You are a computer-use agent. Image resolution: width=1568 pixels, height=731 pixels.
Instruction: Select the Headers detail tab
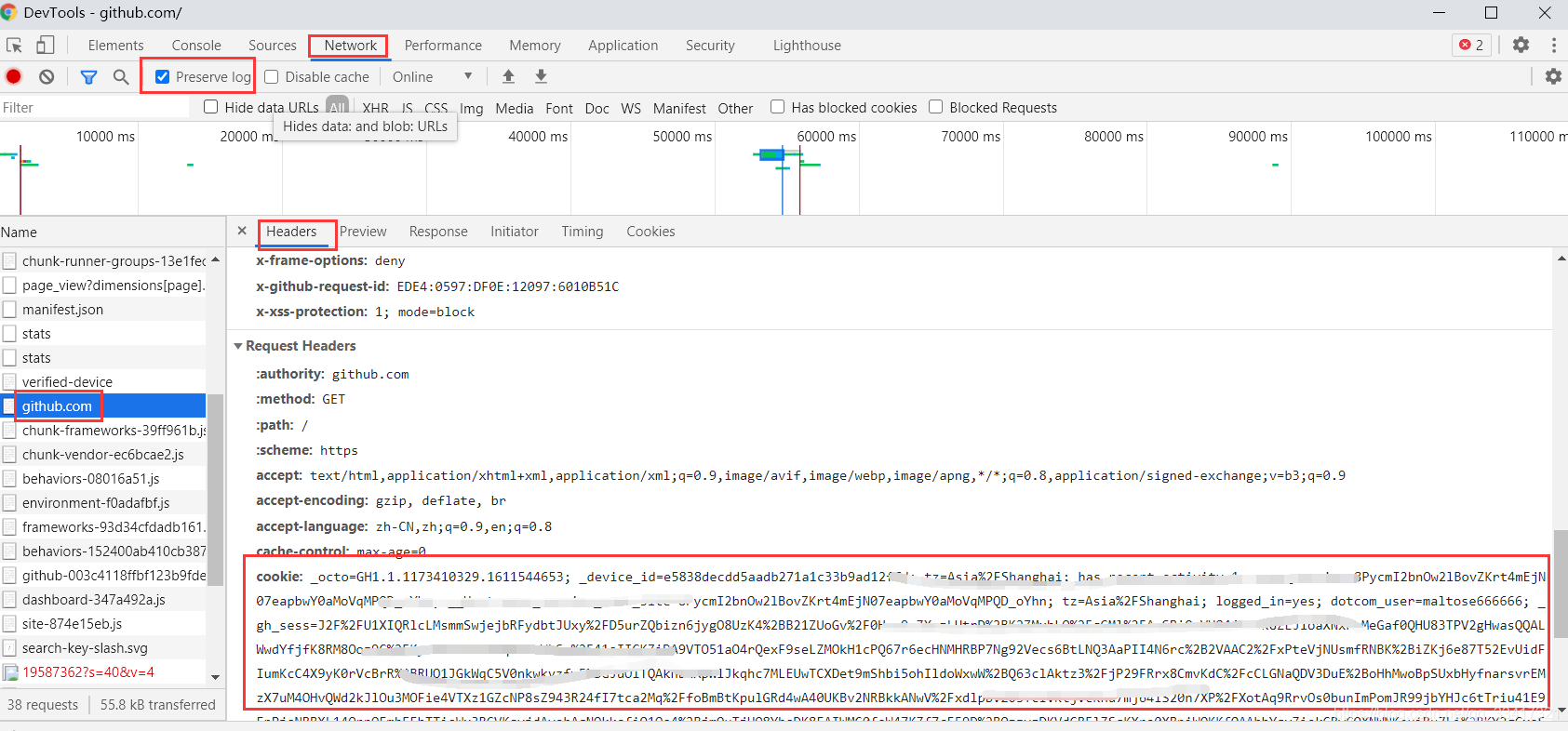click(x=291, y=231)
